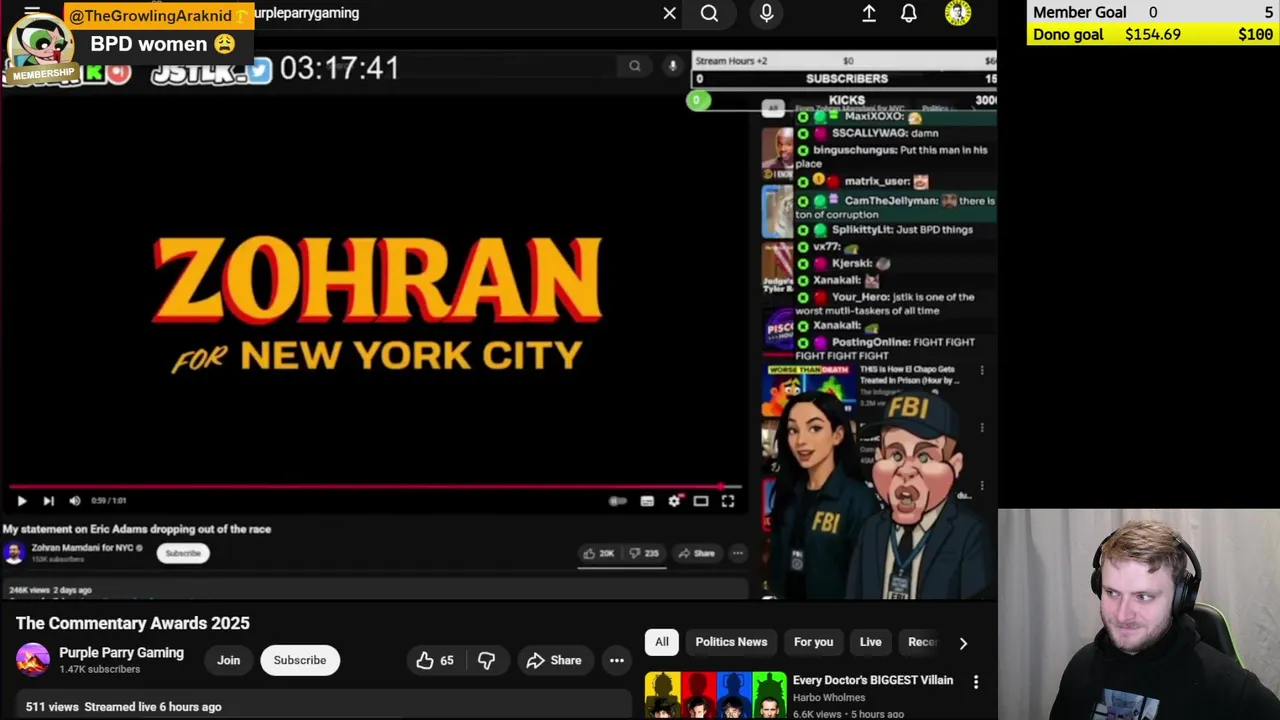The height and width of the screenshot is (720, 1280).
Task: Open Every Doctor's BIGGEST Villain thumbnail
Action: [715, 696]
